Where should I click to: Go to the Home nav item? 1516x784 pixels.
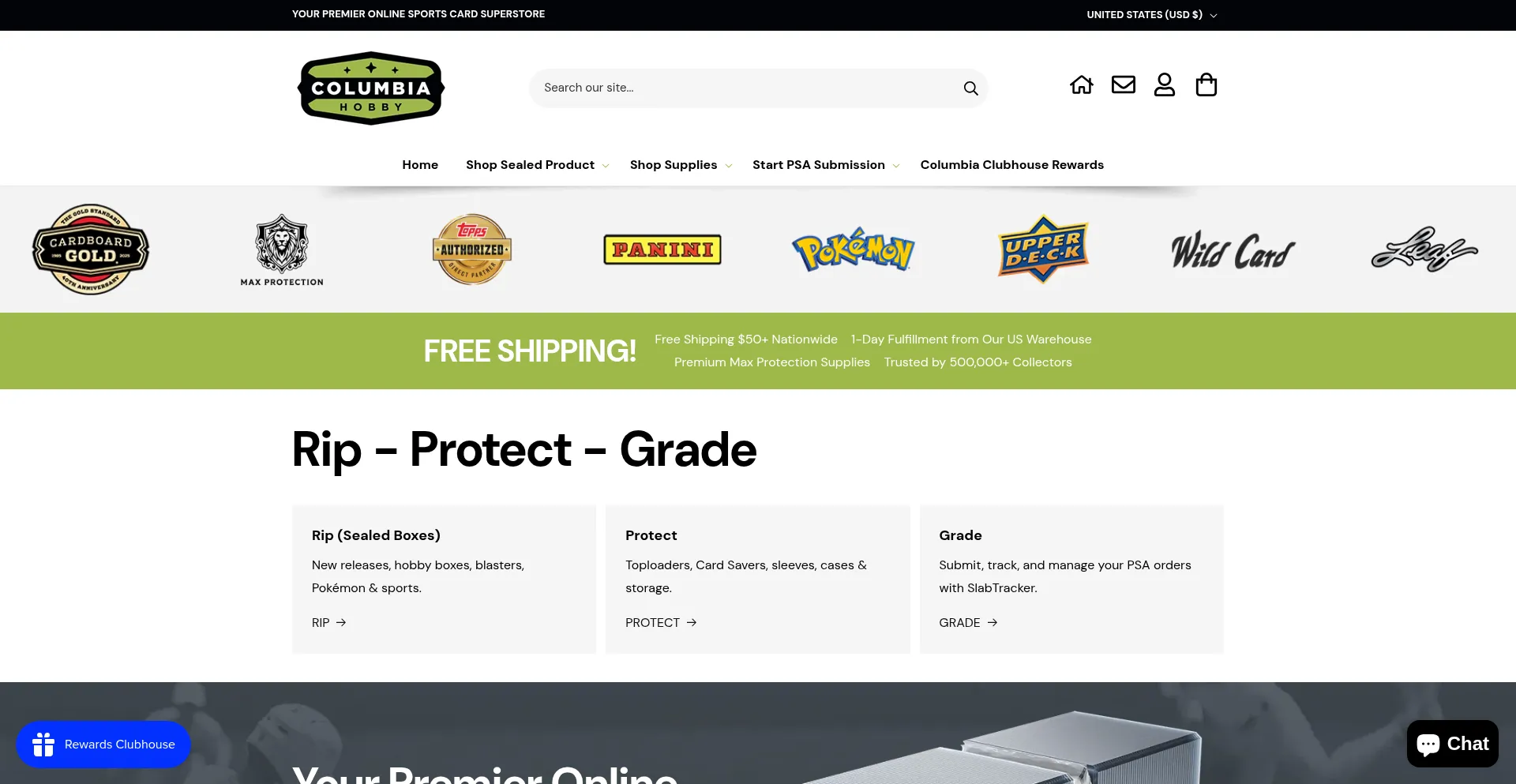(420, 165)
